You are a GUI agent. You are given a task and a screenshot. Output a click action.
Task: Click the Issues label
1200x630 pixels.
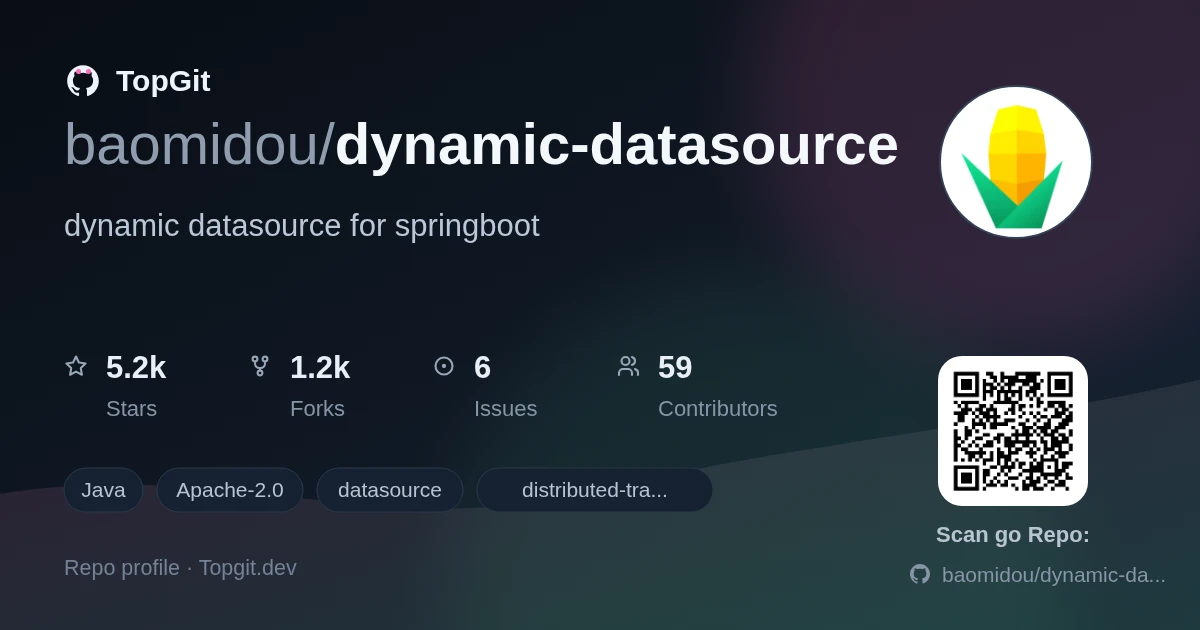pos(505,409)
